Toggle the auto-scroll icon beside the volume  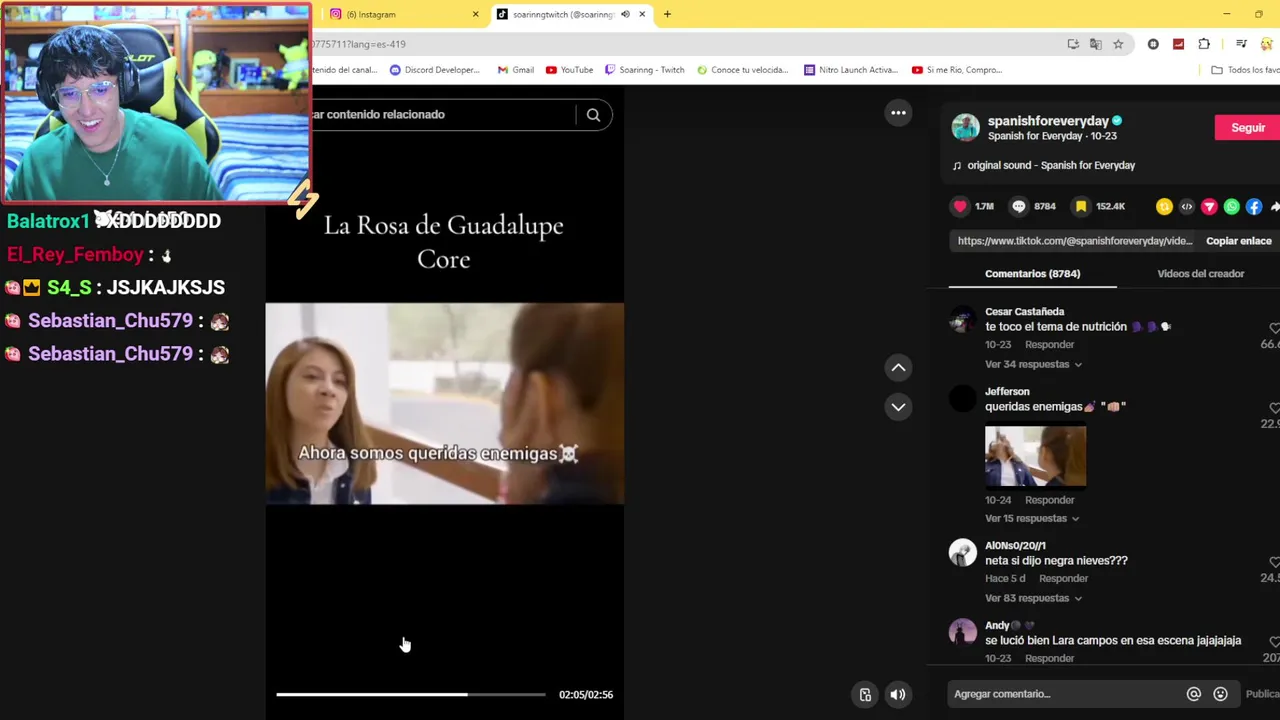point(865,695)
